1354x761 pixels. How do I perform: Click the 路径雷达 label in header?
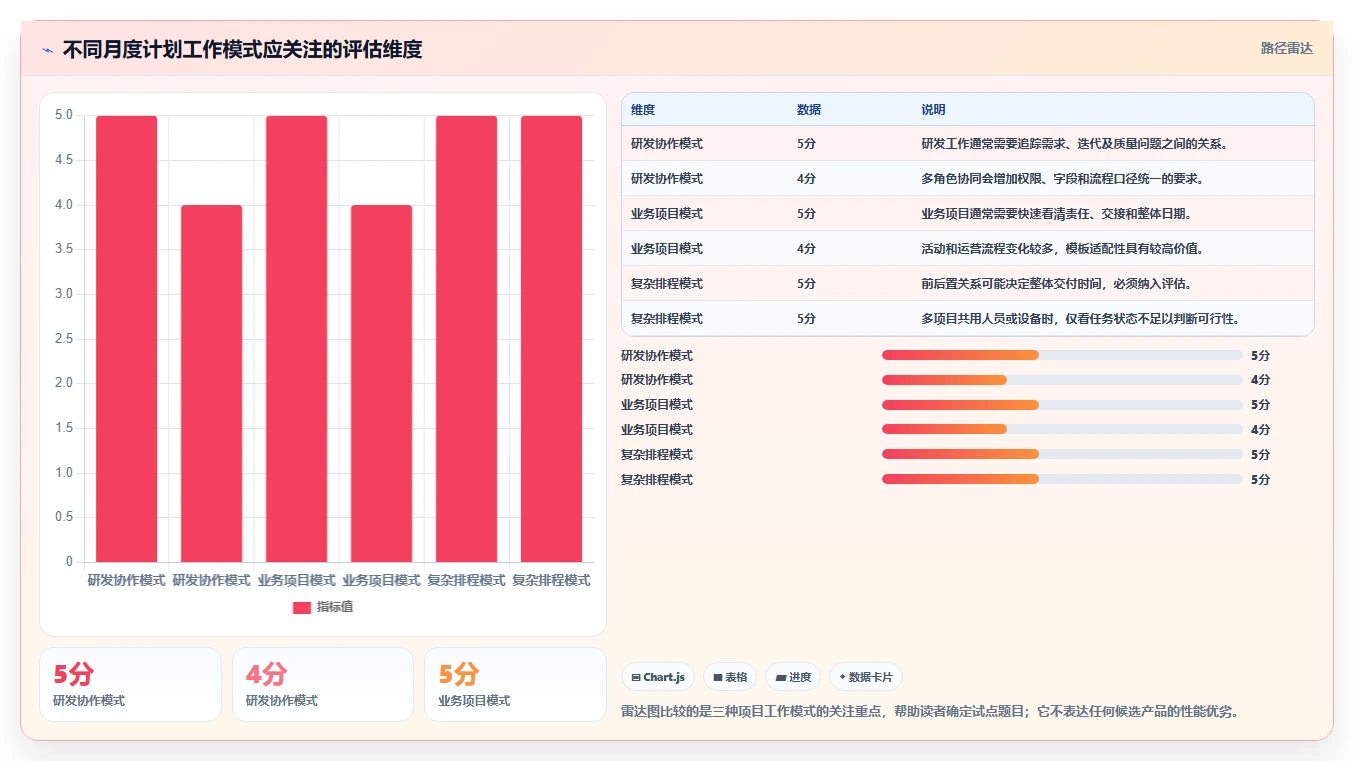1286,48
